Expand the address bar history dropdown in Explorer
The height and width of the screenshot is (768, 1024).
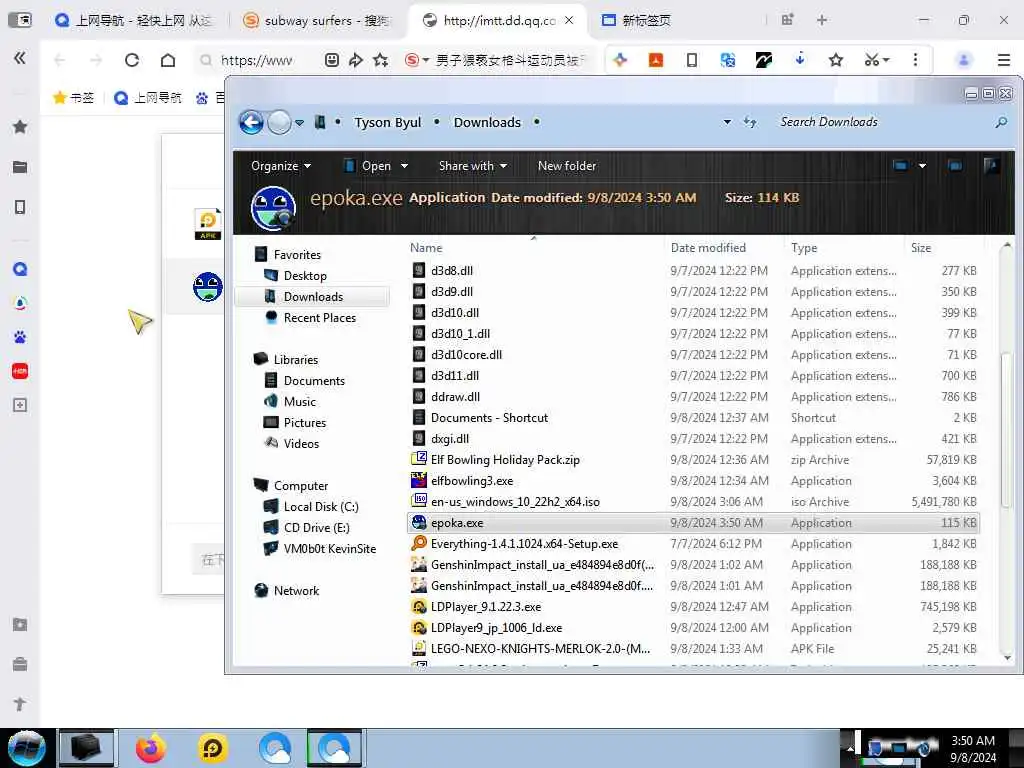tap(727, 122)
